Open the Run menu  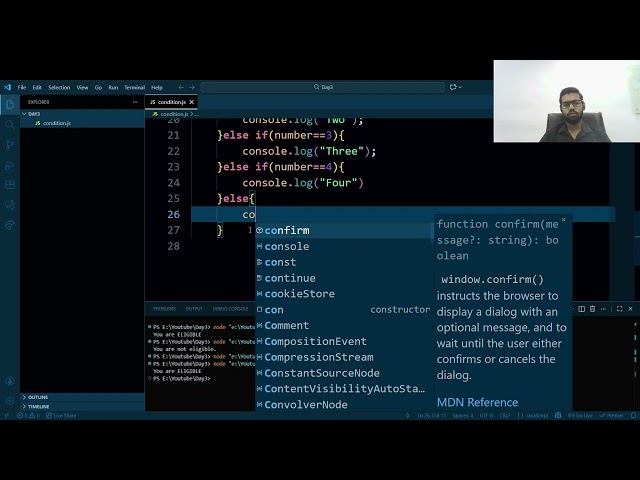click(x=113, y=87)
